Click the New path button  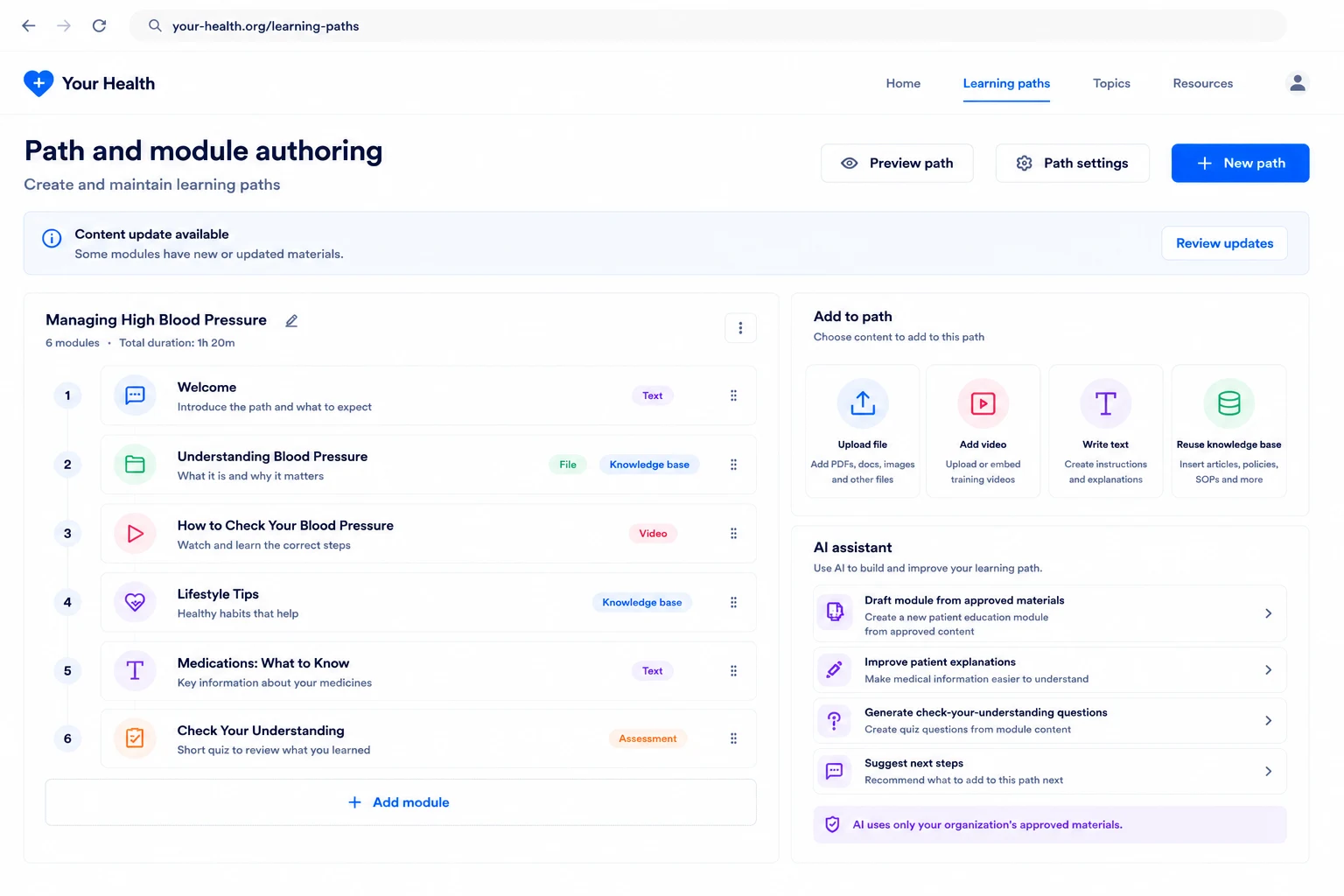click(1240, 164)
